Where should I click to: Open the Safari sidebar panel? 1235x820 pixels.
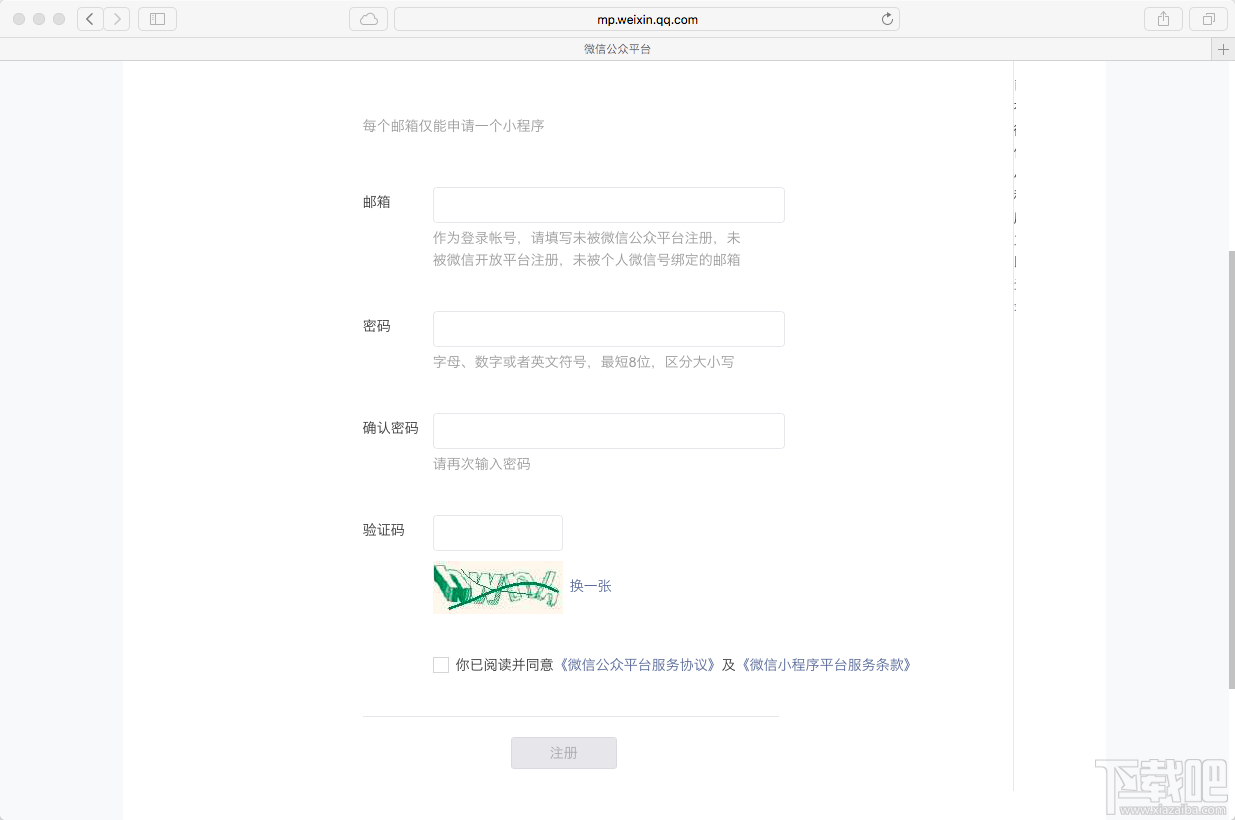156,18
